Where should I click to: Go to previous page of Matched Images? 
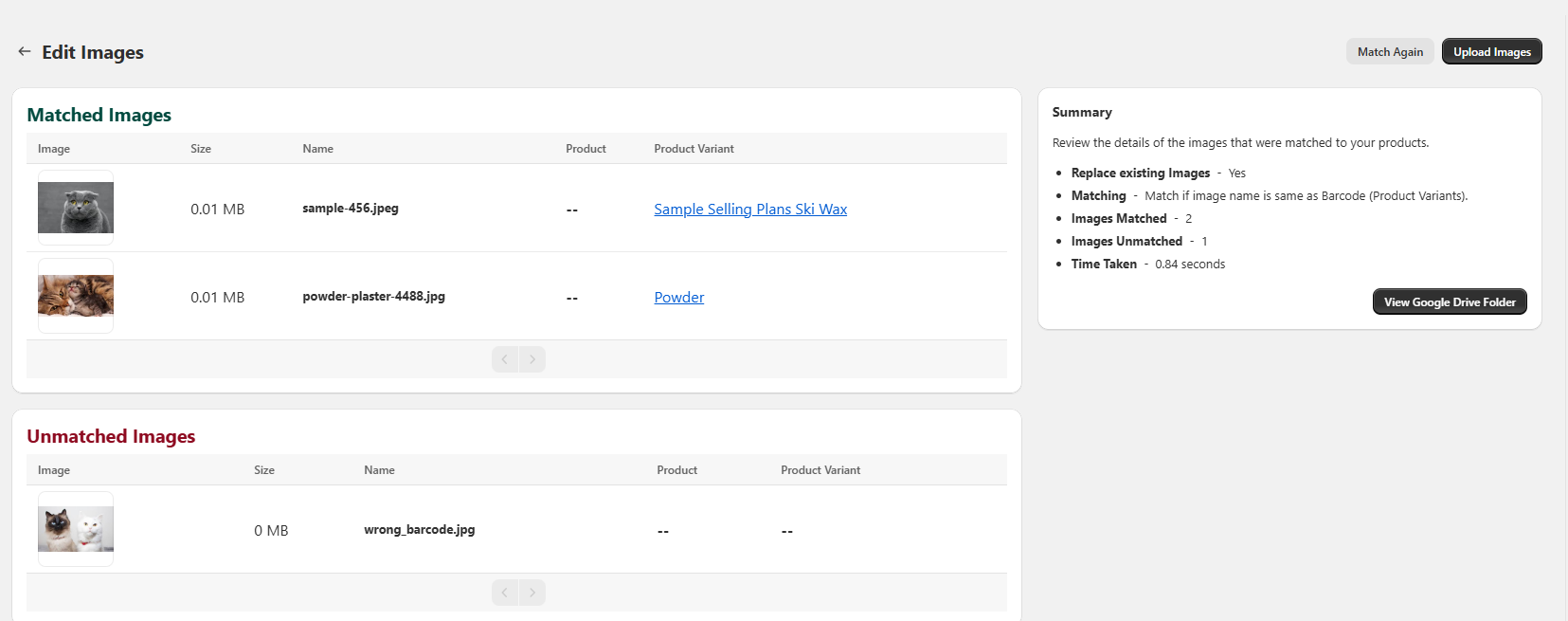(505, 359)
